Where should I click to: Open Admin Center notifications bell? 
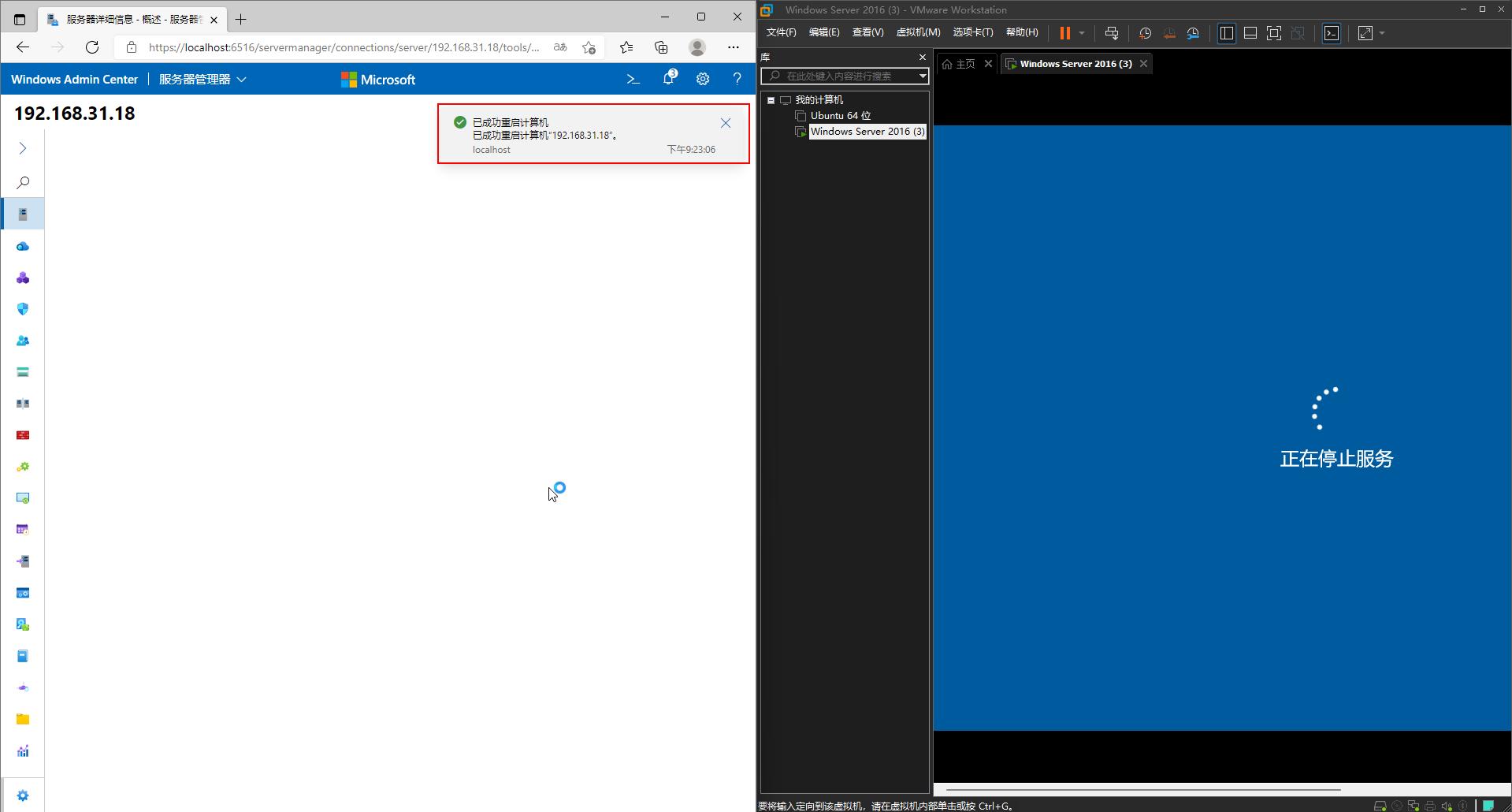(669, 78)
